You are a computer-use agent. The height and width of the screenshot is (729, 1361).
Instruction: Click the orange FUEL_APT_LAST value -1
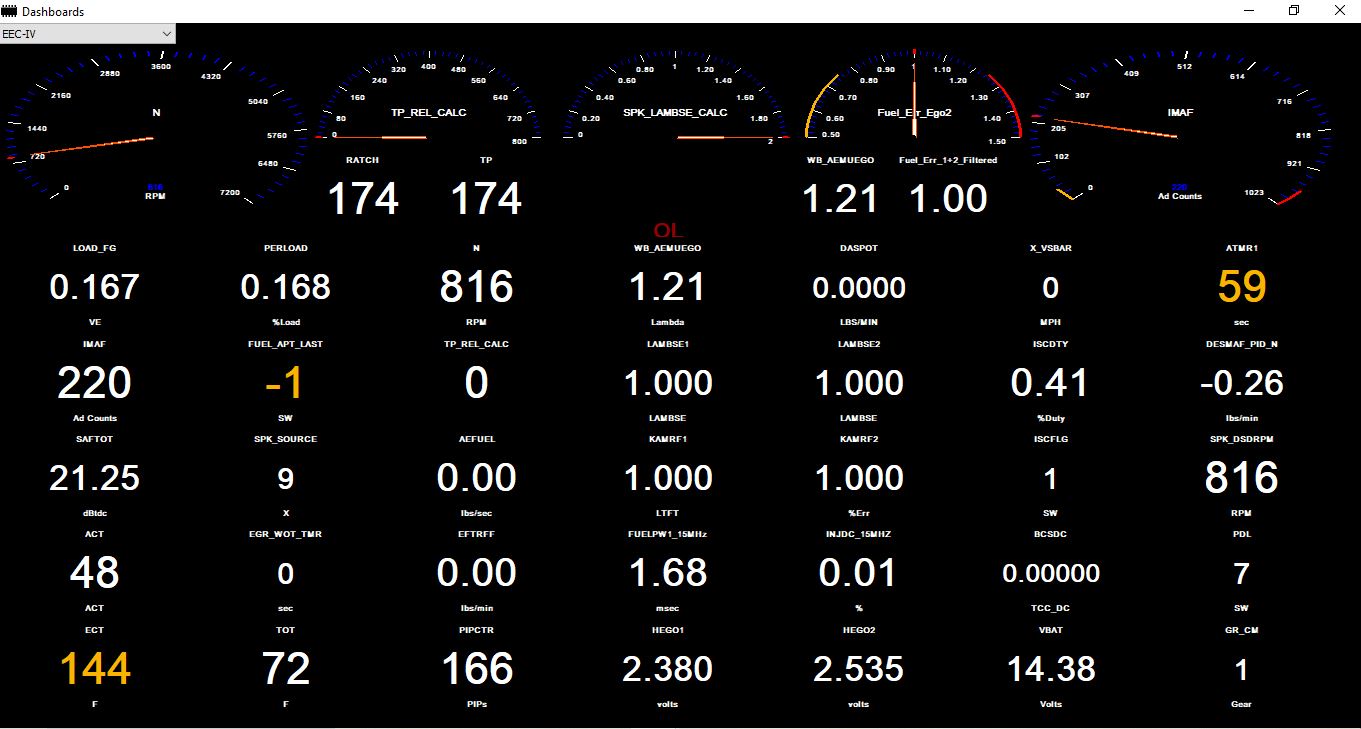tap(285, 384)
